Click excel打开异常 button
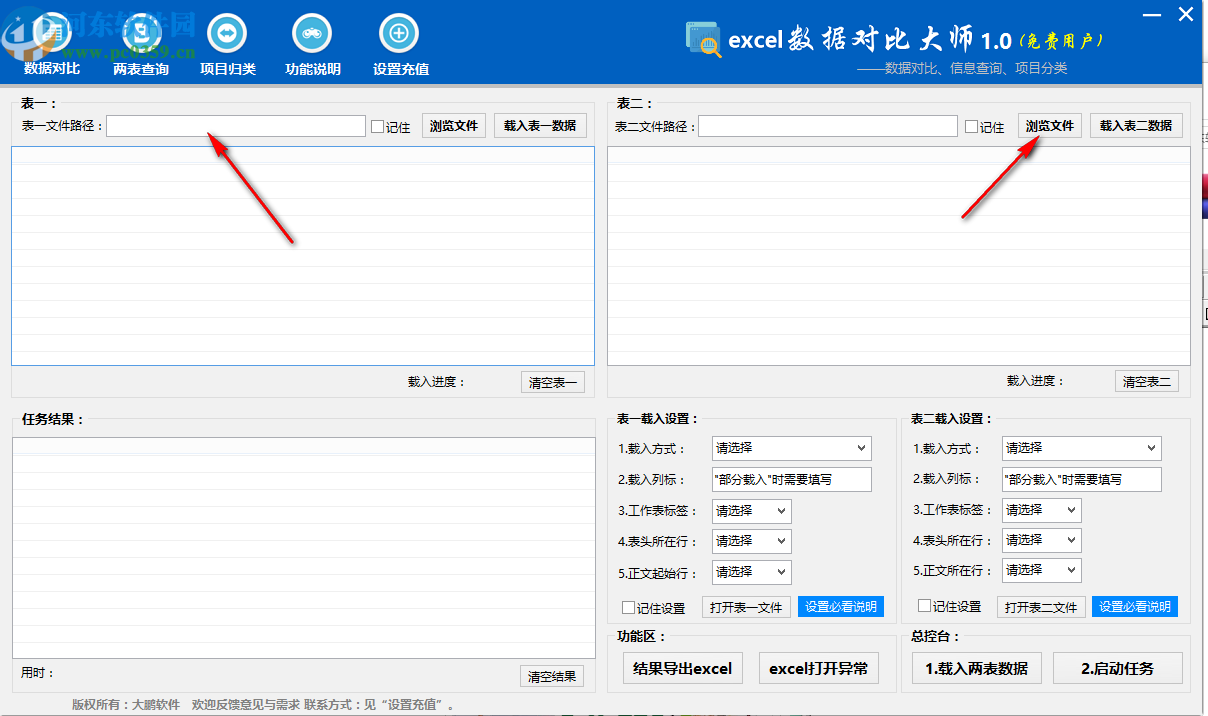The height and width of the screenshot is (716, 1208). pyautogui.click(x=818, y=668)
